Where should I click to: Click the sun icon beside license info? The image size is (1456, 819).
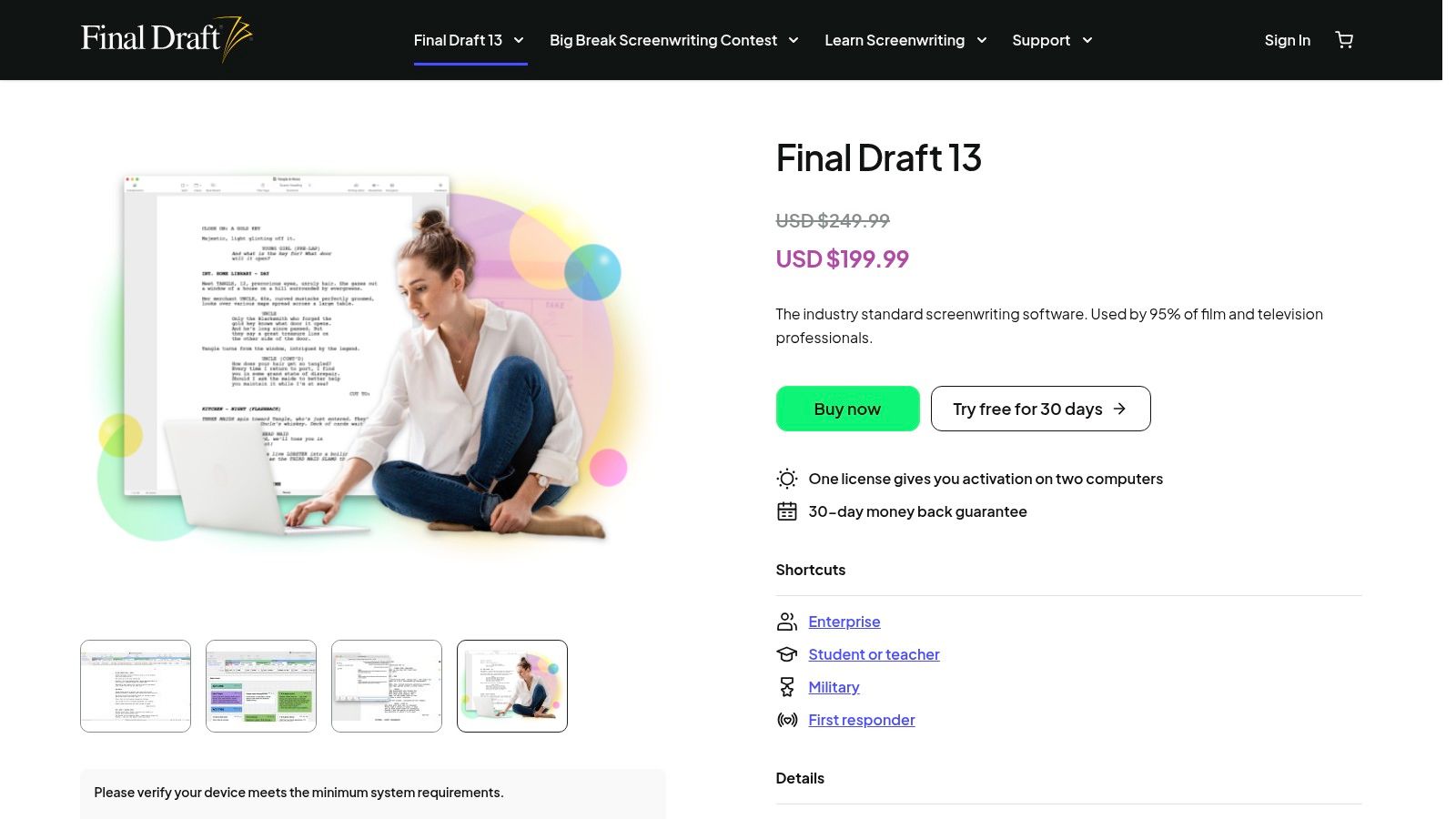click(x=787, y=479)
